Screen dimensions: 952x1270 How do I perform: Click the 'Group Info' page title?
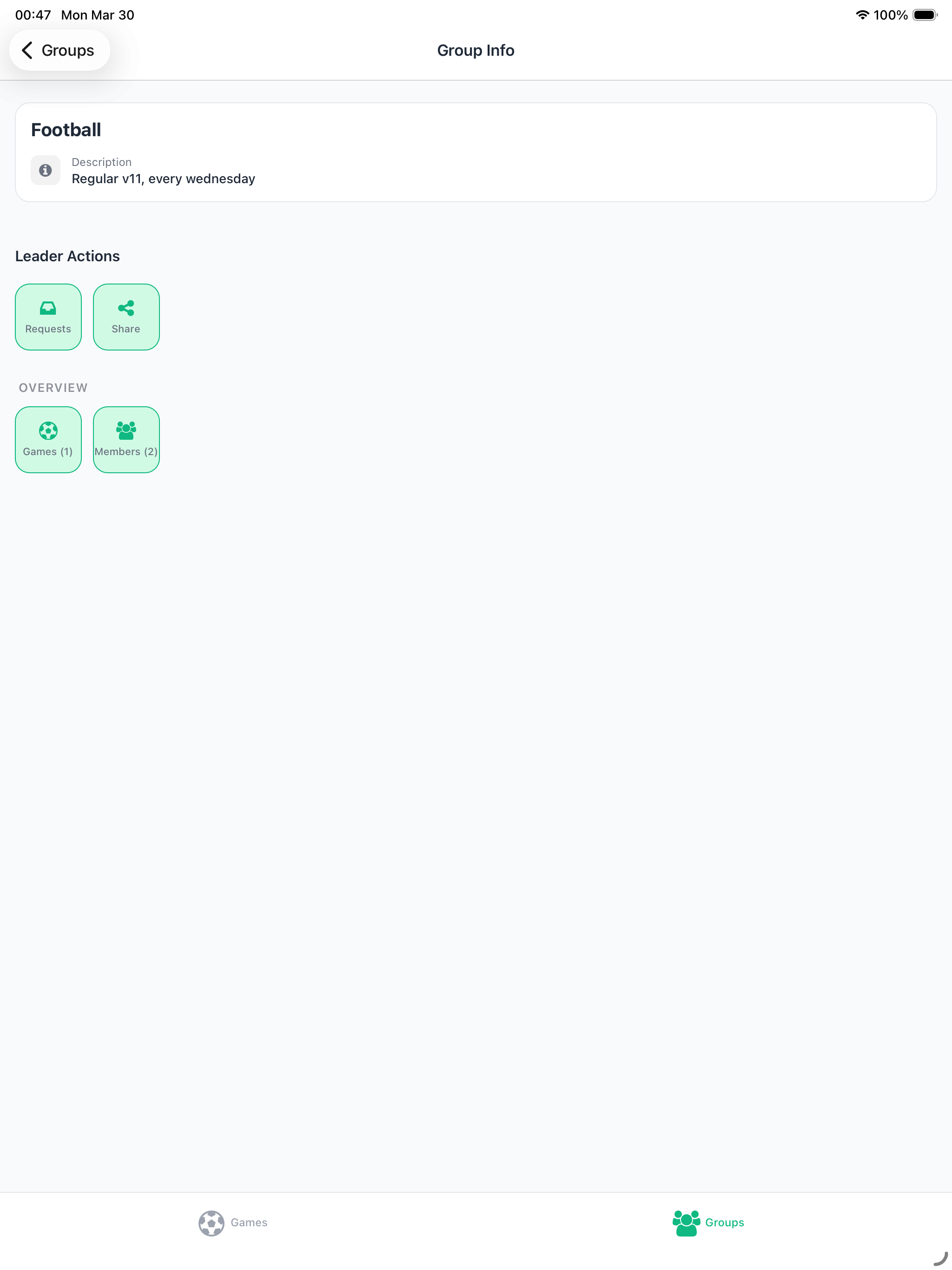click(476, 51)
